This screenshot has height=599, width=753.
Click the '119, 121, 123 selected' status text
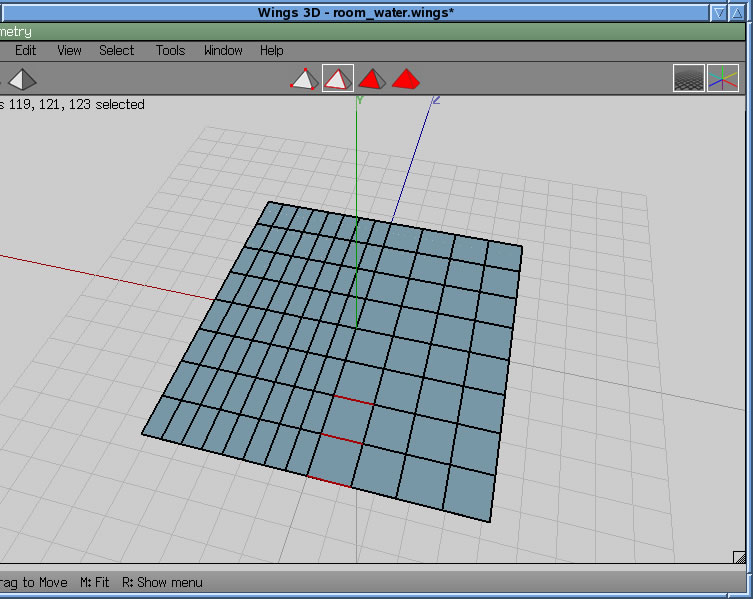[76, 104]
